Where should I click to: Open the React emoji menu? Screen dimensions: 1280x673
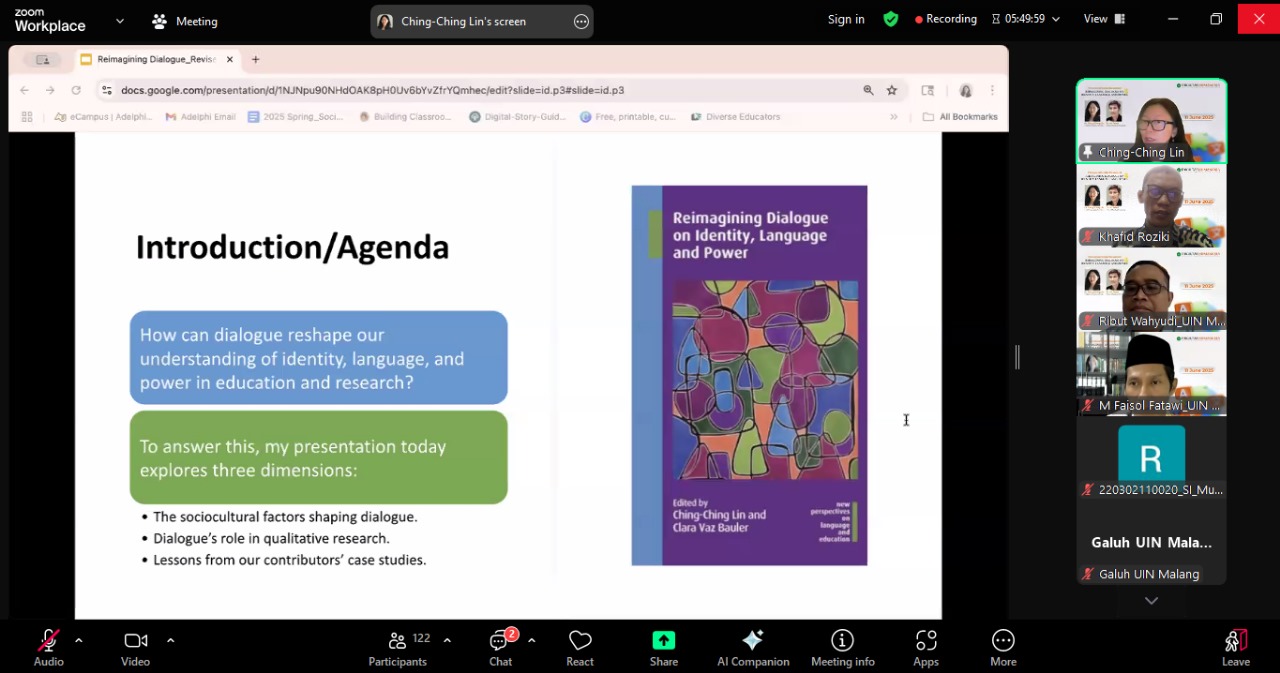580,647
